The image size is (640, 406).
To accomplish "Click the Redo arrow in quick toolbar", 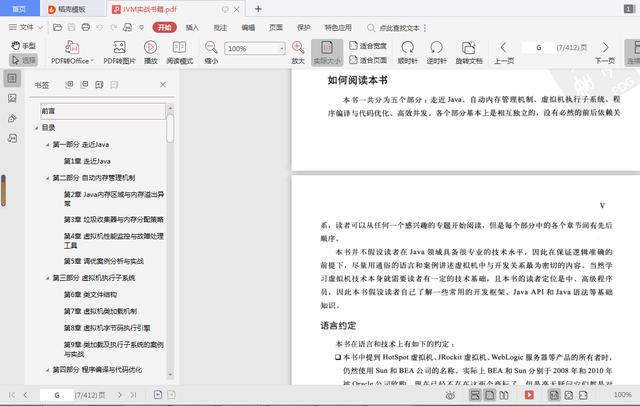I will click(x=113, y=27).
